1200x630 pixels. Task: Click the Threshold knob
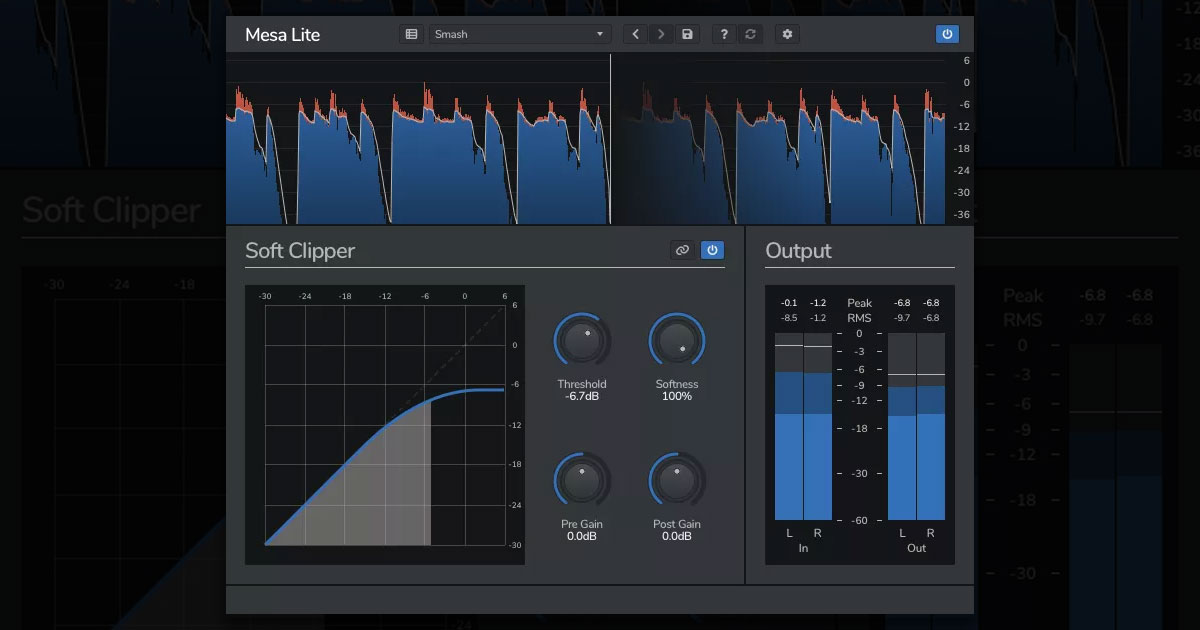(x=582, y=342)
